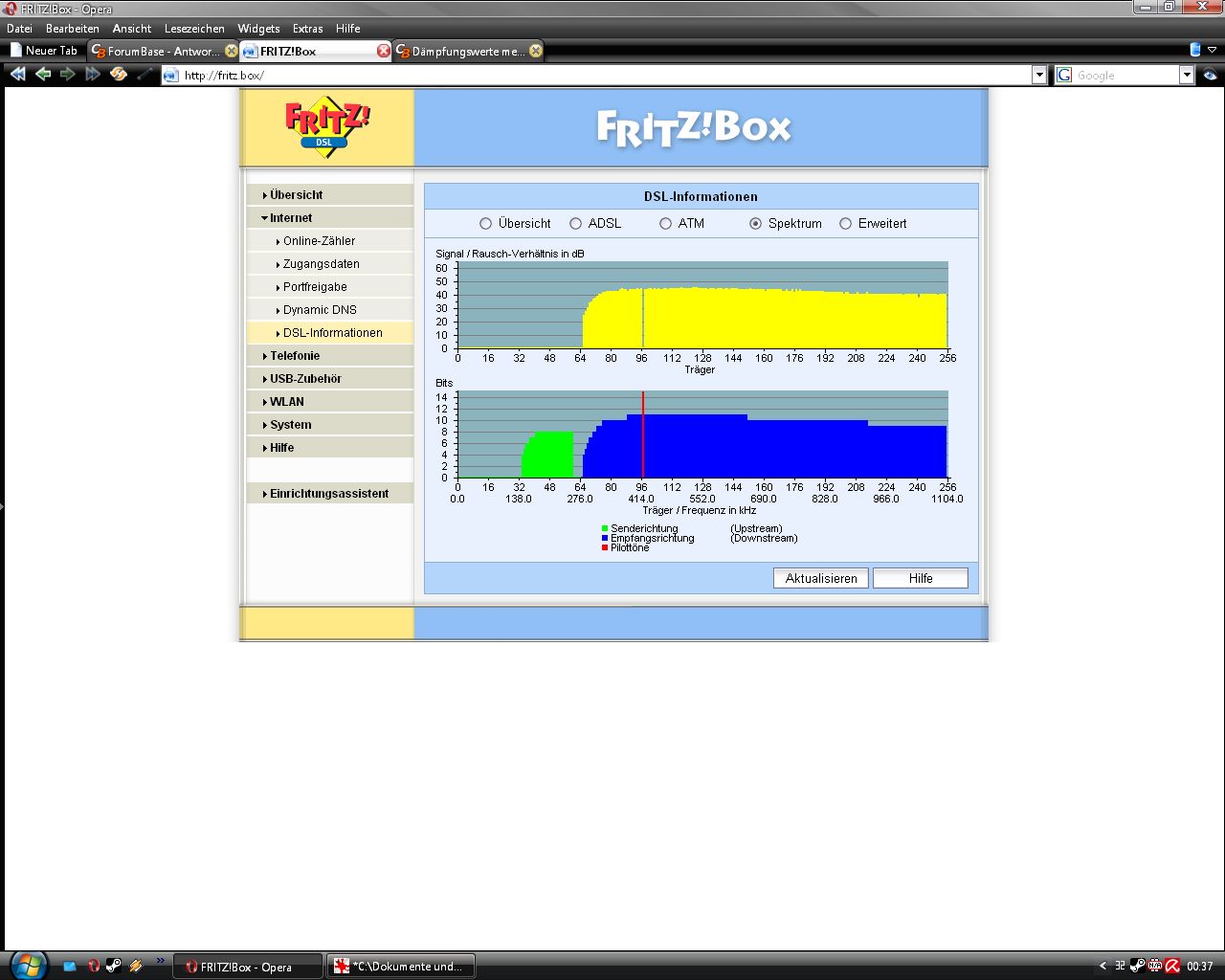This screenshot has height=980, width=1225.
Task: Expand the System menu section
Action: (330, 424)
